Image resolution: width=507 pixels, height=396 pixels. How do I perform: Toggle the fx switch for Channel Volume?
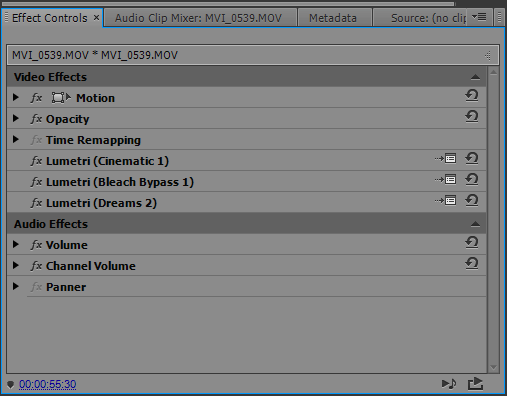pyautogui.click(x=36, y=266)
